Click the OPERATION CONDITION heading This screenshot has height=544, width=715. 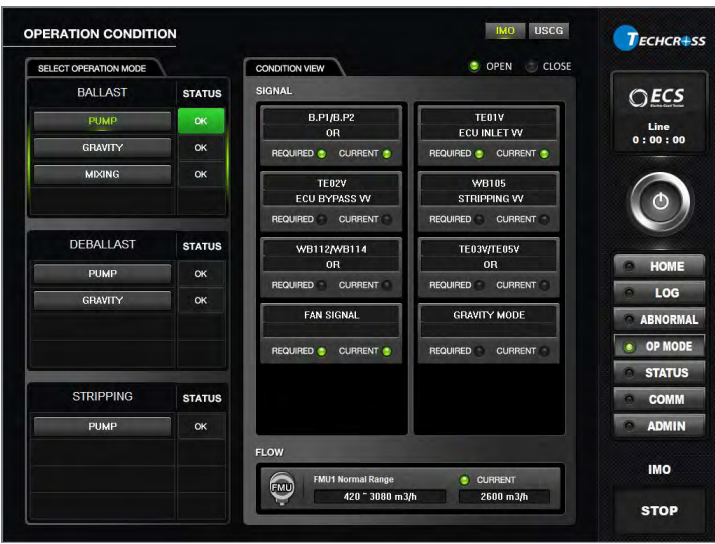pyautogui.click(x=100, y=34)
